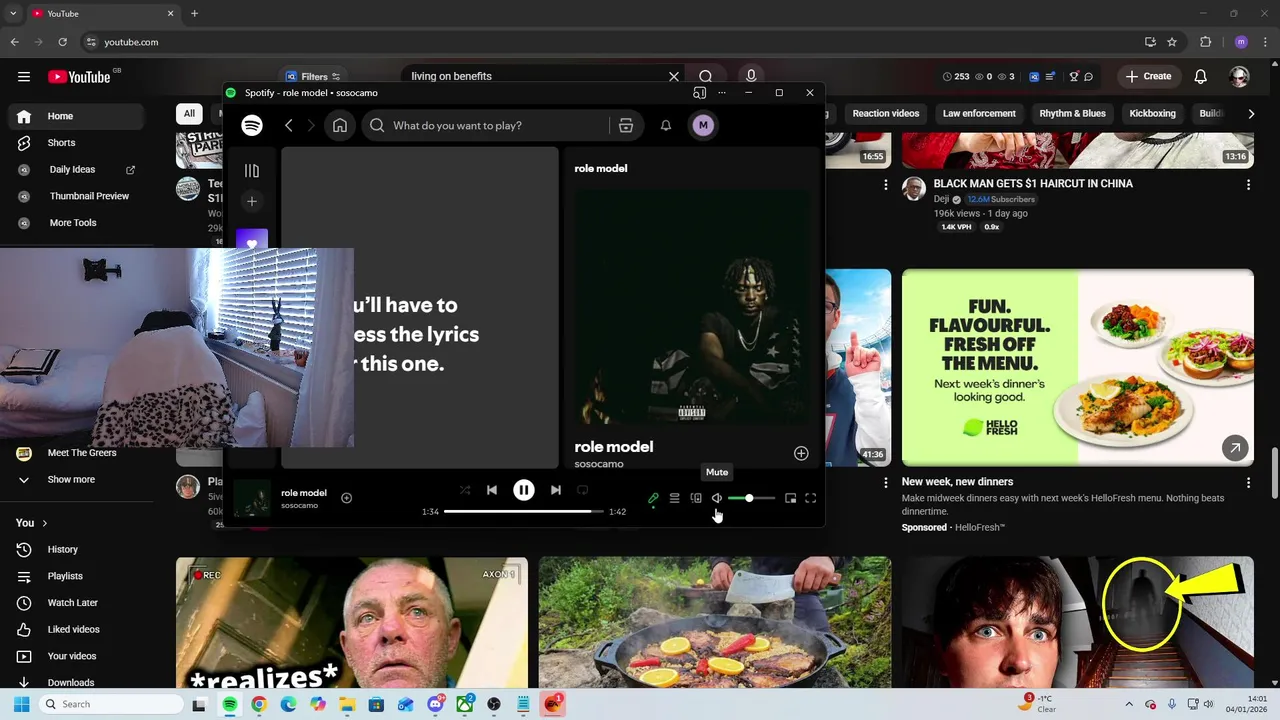Go back in Spotify navigation

[x=288, y=125]
